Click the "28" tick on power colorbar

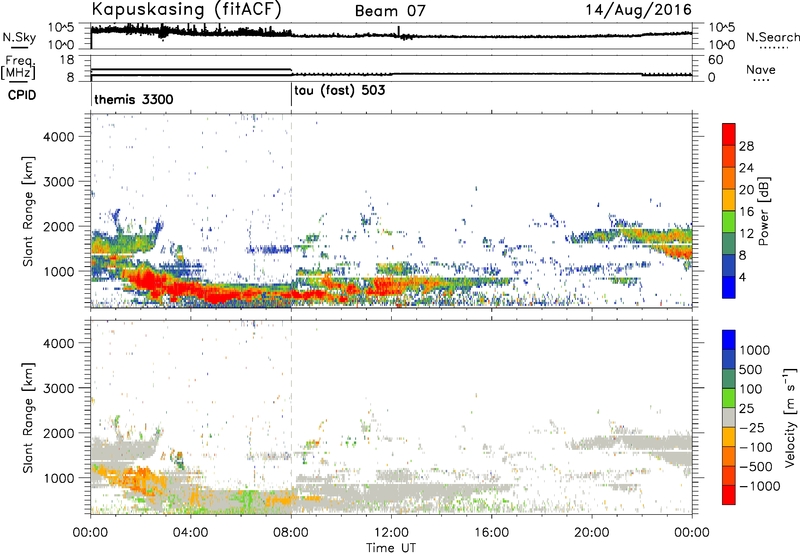pos(746,146)
